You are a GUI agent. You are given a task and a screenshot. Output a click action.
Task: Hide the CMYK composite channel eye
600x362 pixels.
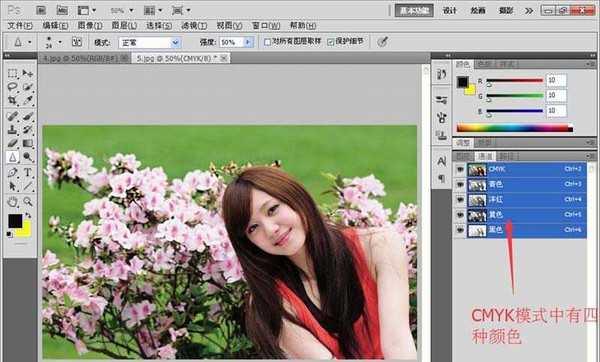coord(460,169)
